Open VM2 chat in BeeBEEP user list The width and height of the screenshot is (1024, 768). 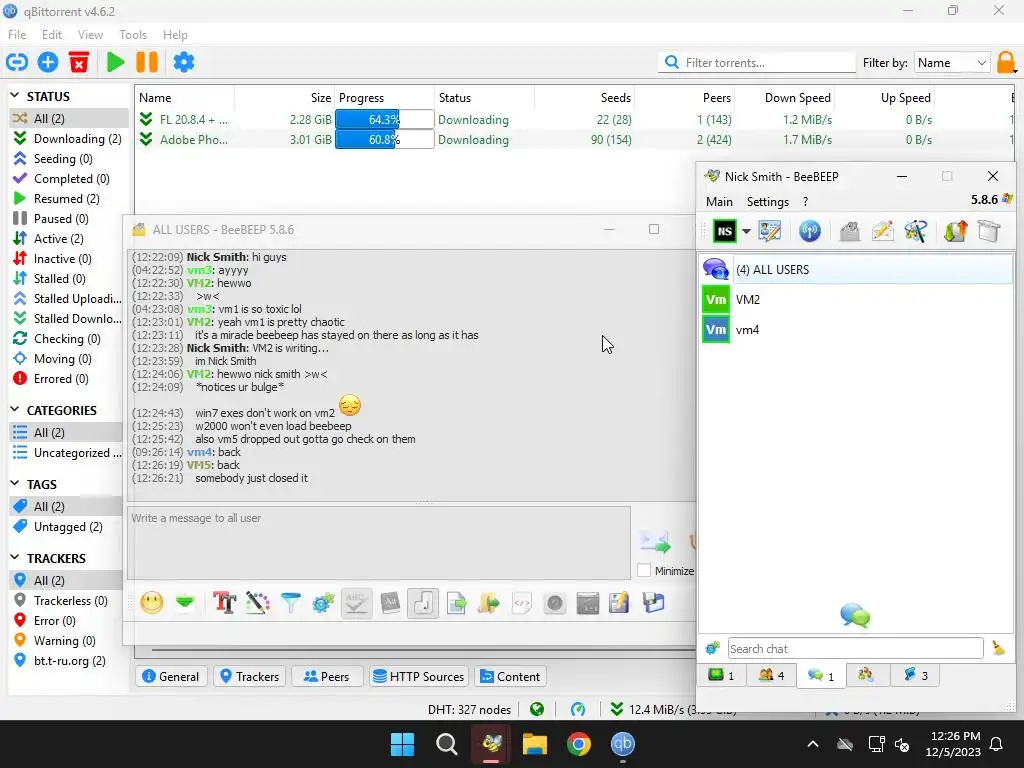pyautogui.click(x=856, y=300)
